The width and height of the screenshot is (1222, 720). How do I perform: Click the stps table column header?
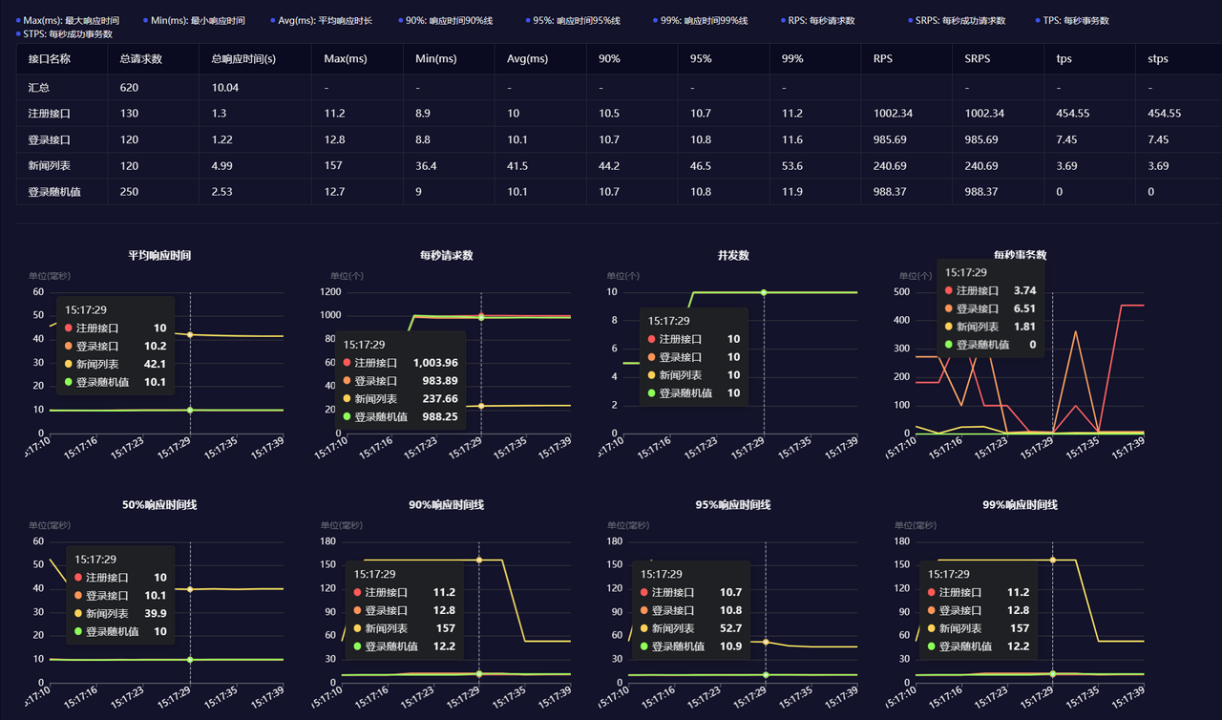pos(1158,59)
